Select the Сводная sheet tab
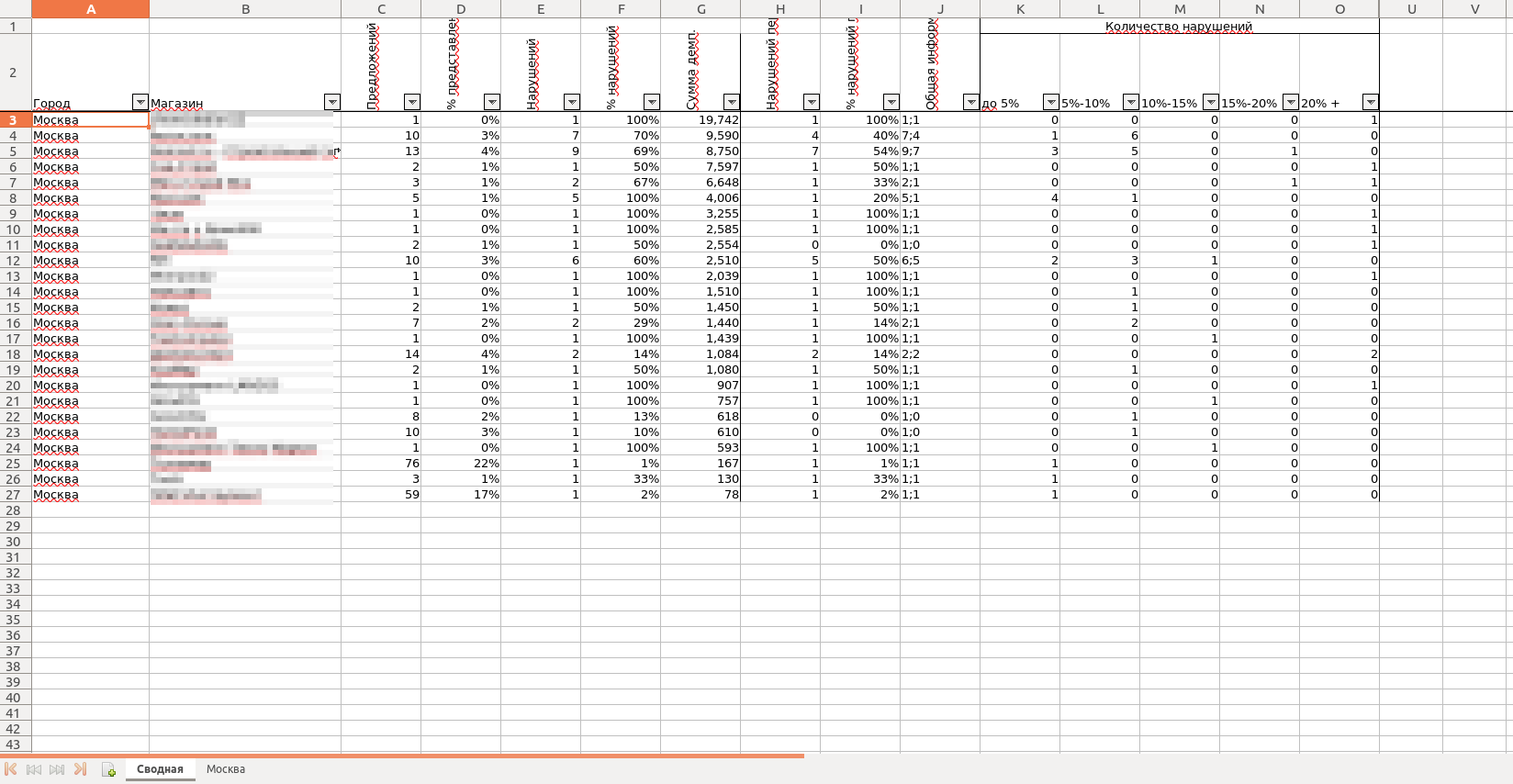 point(160,769)
